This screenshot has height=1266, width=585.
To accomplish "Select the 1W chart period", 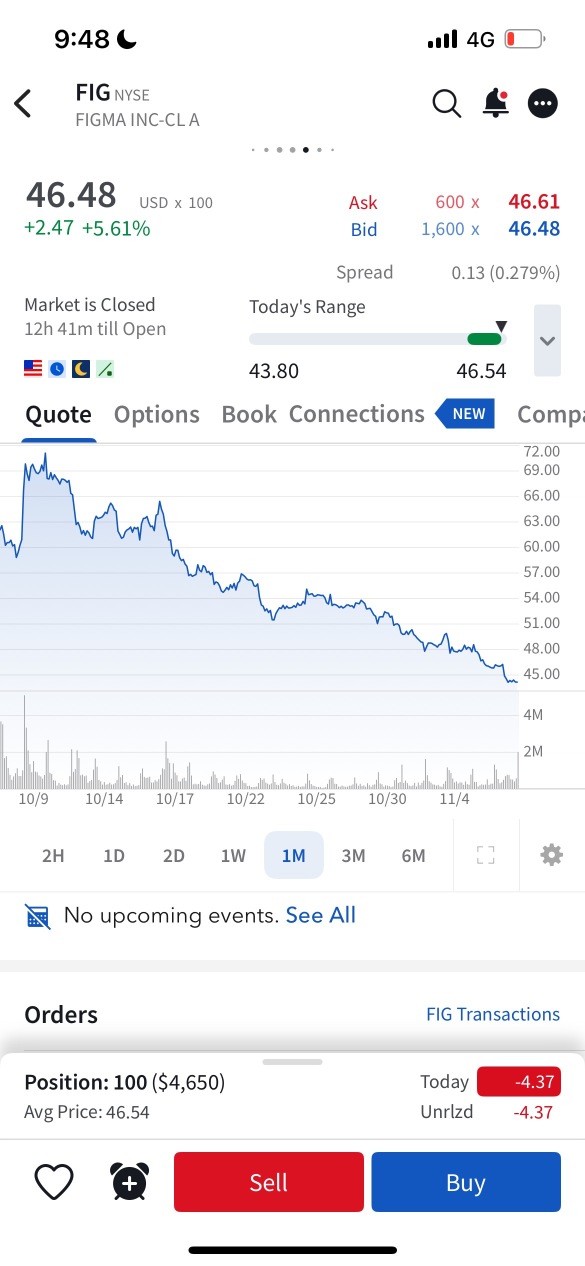I will pos(233,855).
